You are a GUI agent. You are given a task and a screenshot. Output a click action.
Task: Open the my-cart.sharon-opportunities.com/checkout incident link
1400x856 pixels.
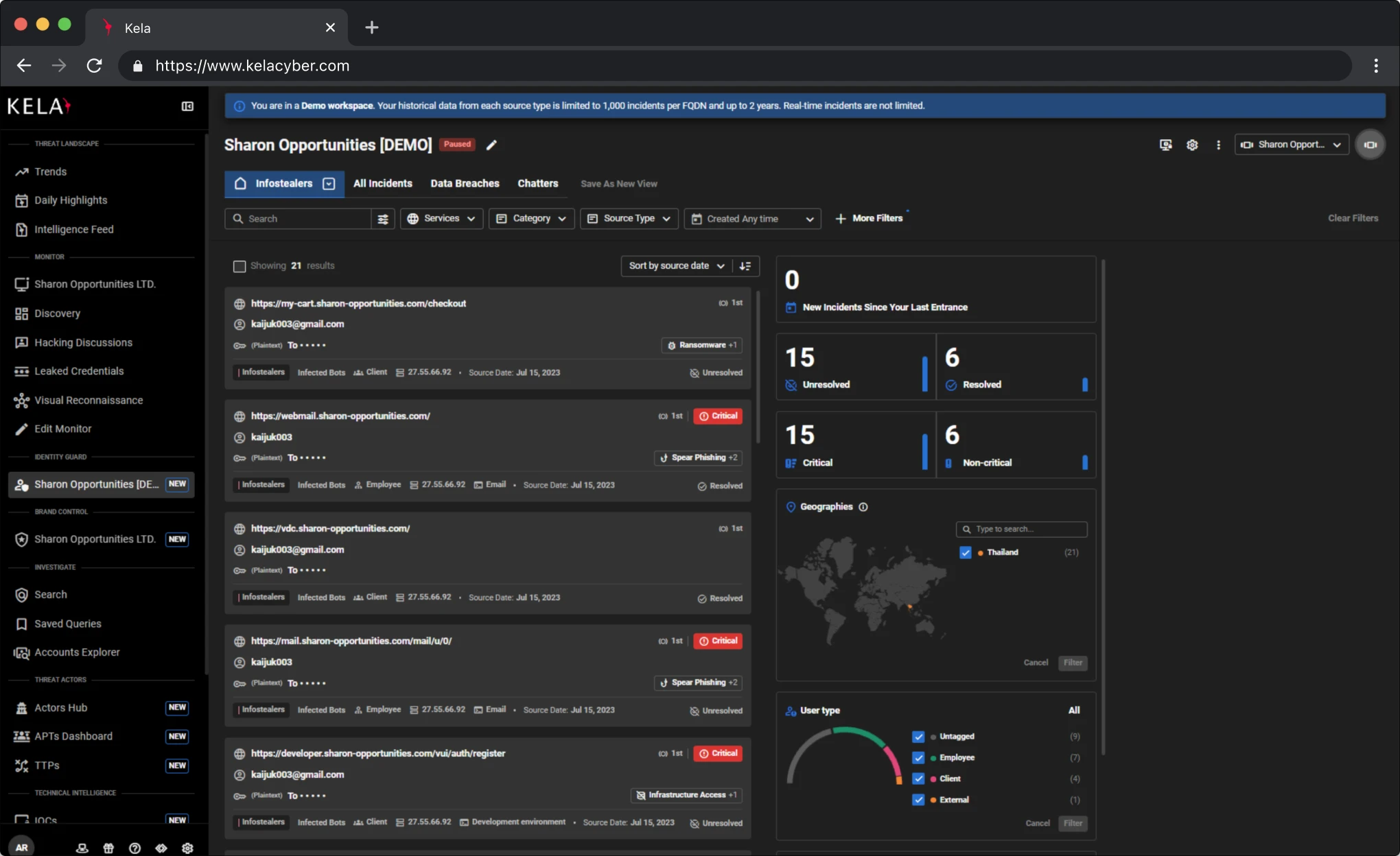coord(358,303)
